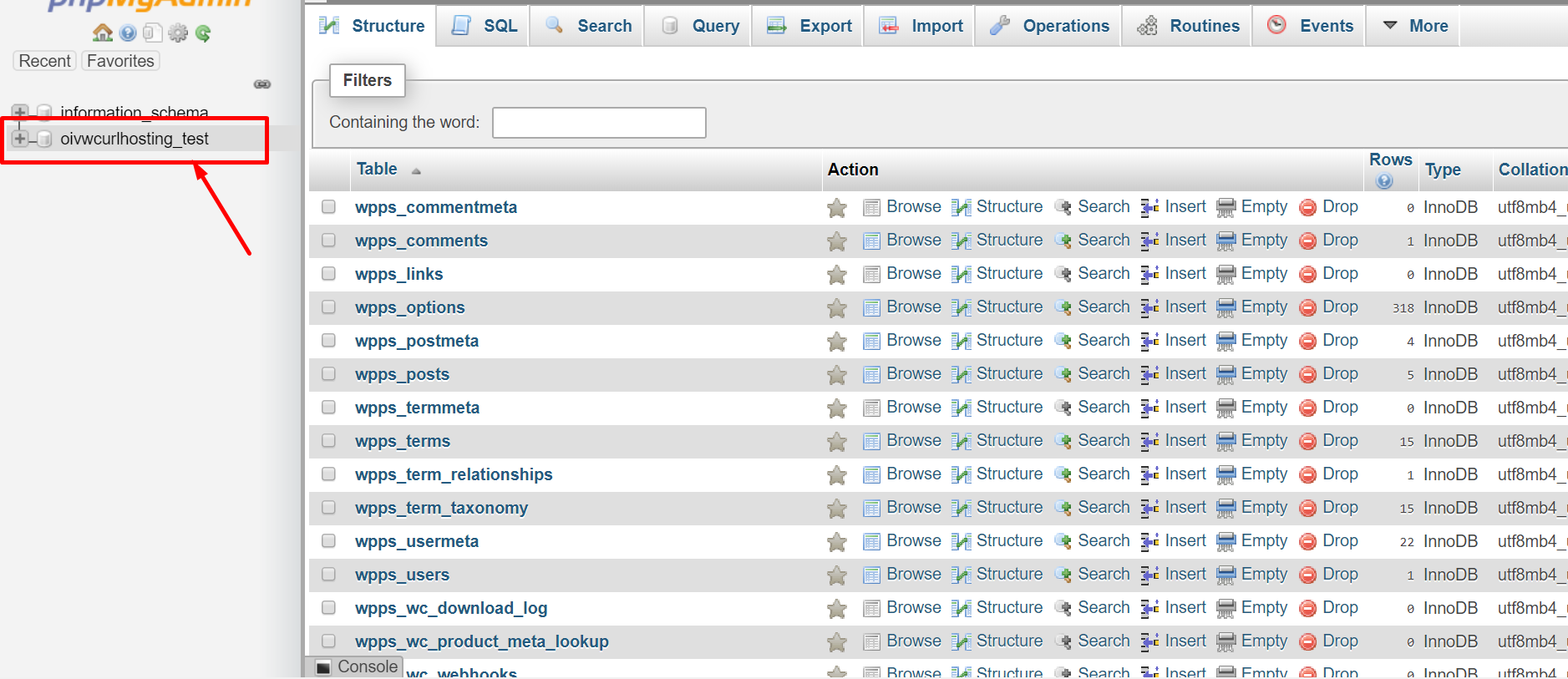The height and width of the screenshot is (679, 1568).
Task: Tick the checkbox for wpps_usermeta
Action: 328,541
